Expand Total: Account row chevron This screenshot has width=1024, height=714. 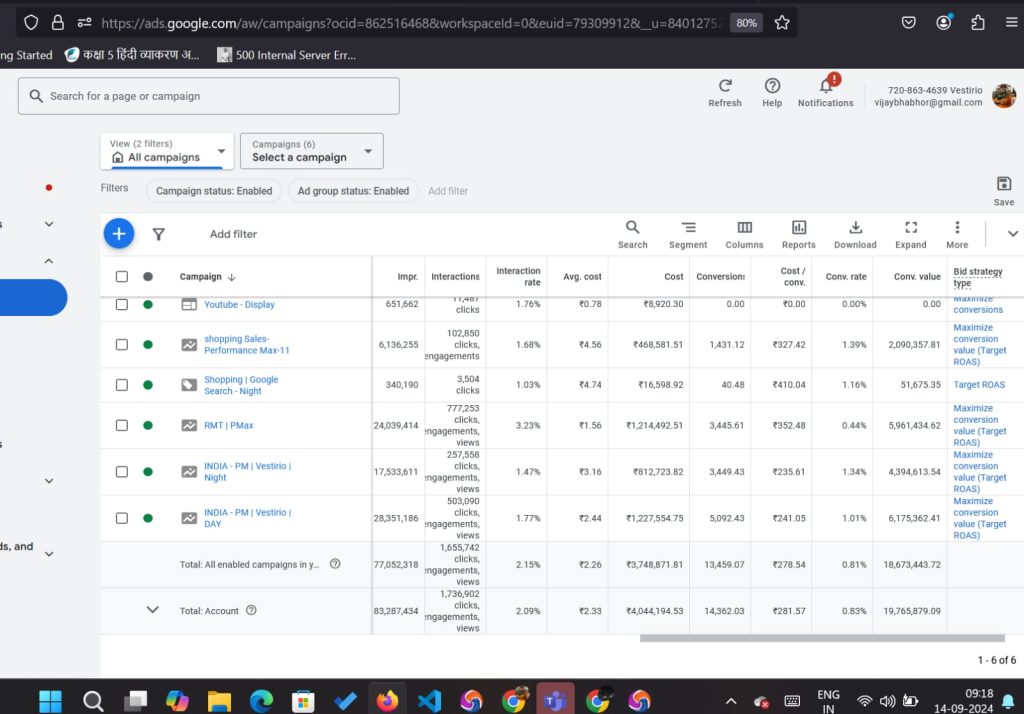pos(152,609)
